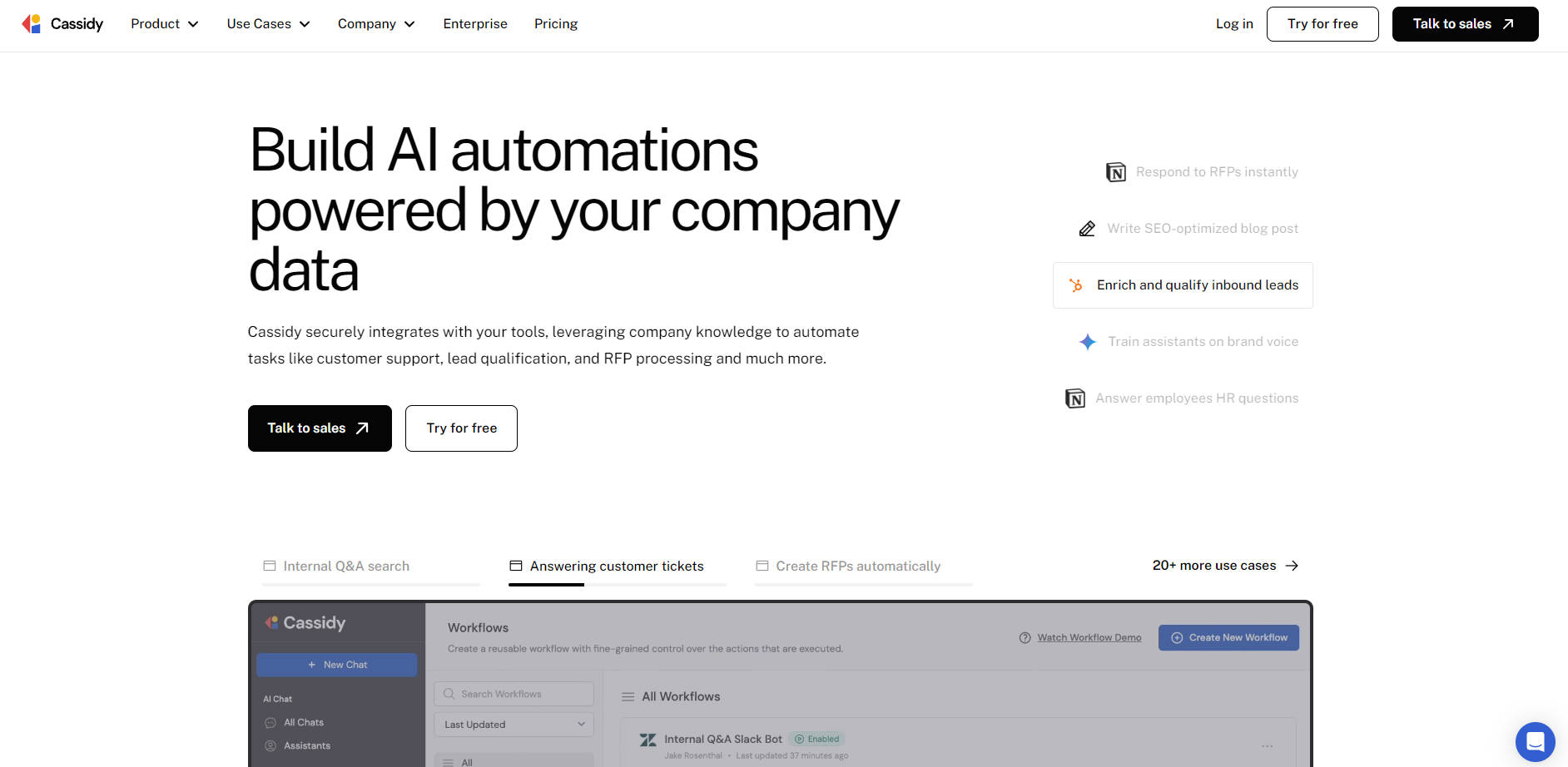Open All Chats in demo sidebar
The height and width of the screenshot is (767, 1568).
coord(304,723)
